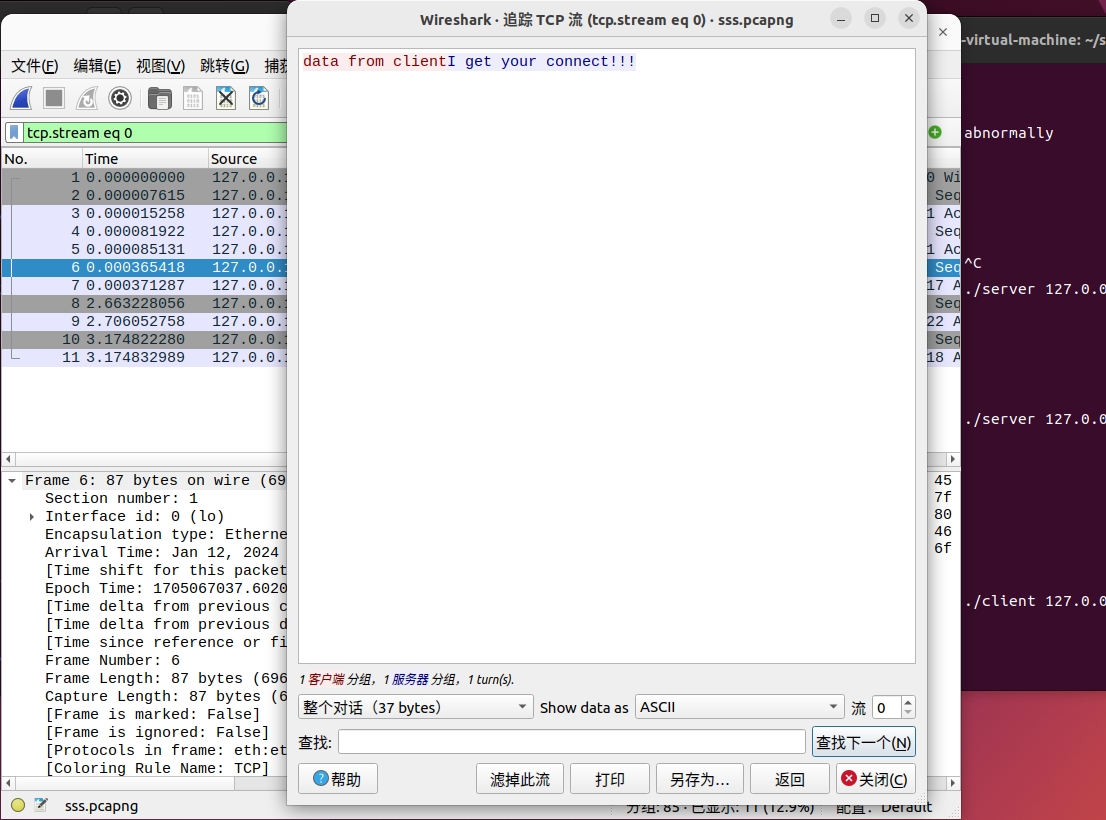Collapse the Frame 6 tree node

pos(12,480)
